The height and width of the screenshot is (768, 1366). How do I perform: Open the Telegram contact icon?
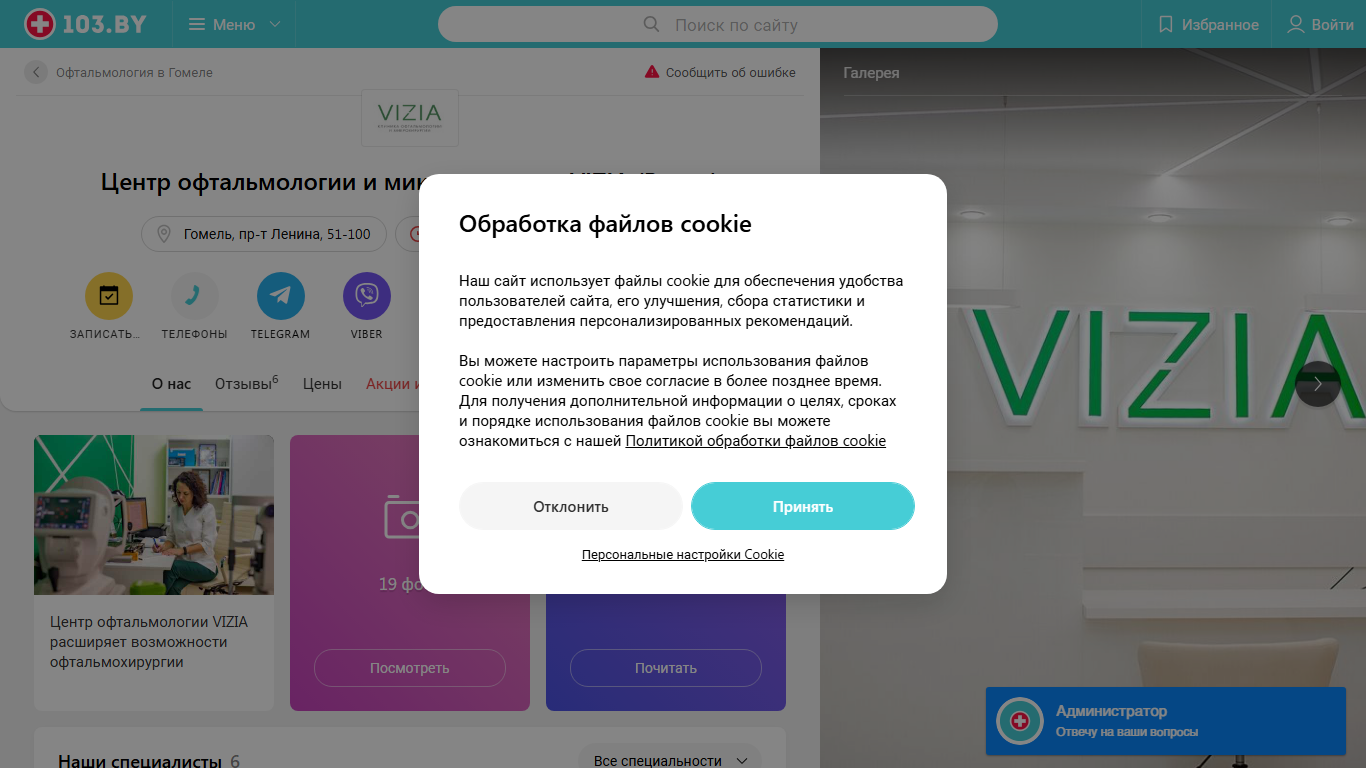point(281,296)
